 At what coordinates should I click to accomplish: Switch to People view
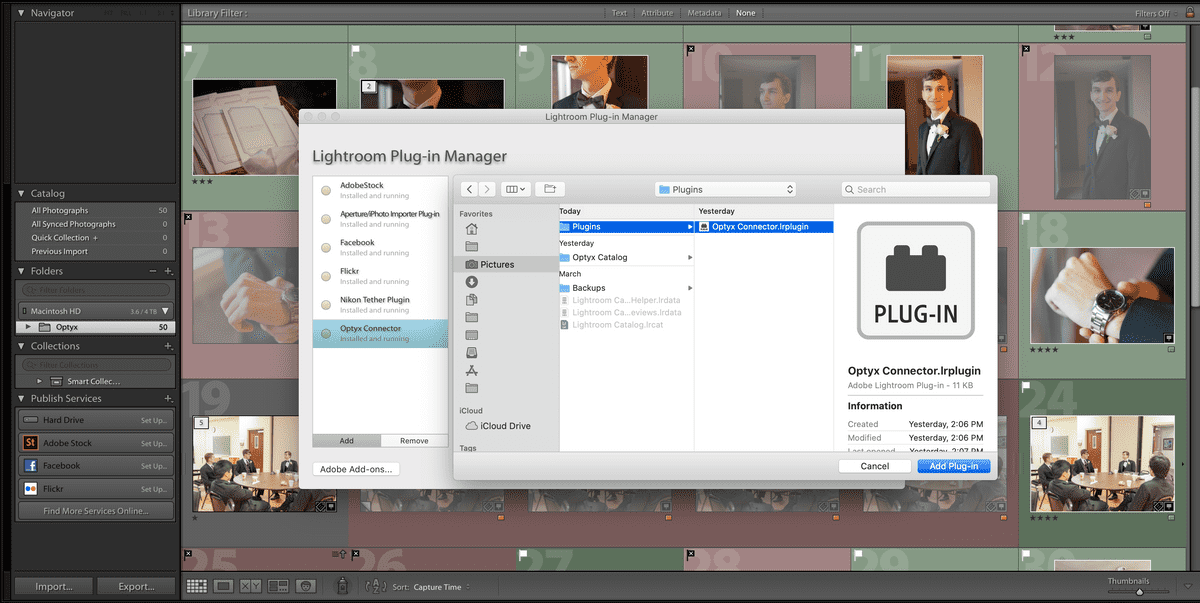tap(305, 586)
